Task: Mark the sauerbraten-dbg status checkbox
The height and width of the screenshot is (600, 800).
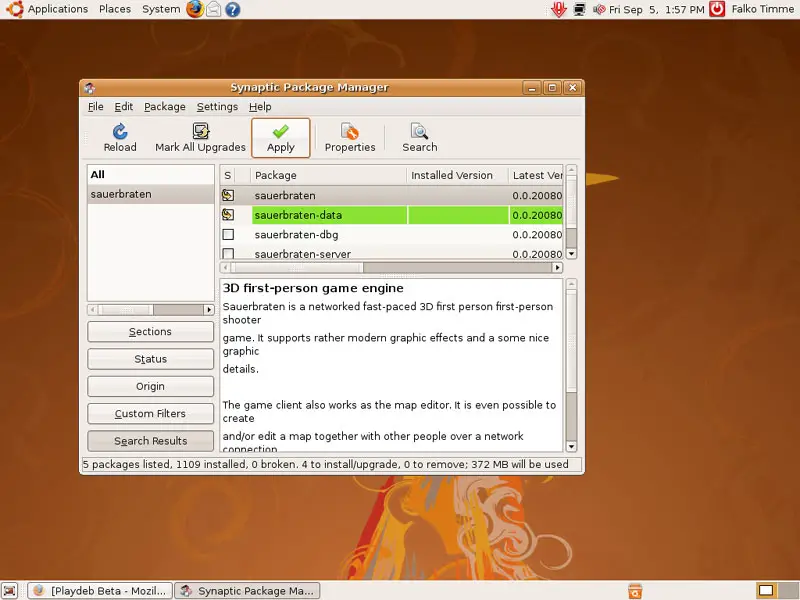Action: pos(228,235)
